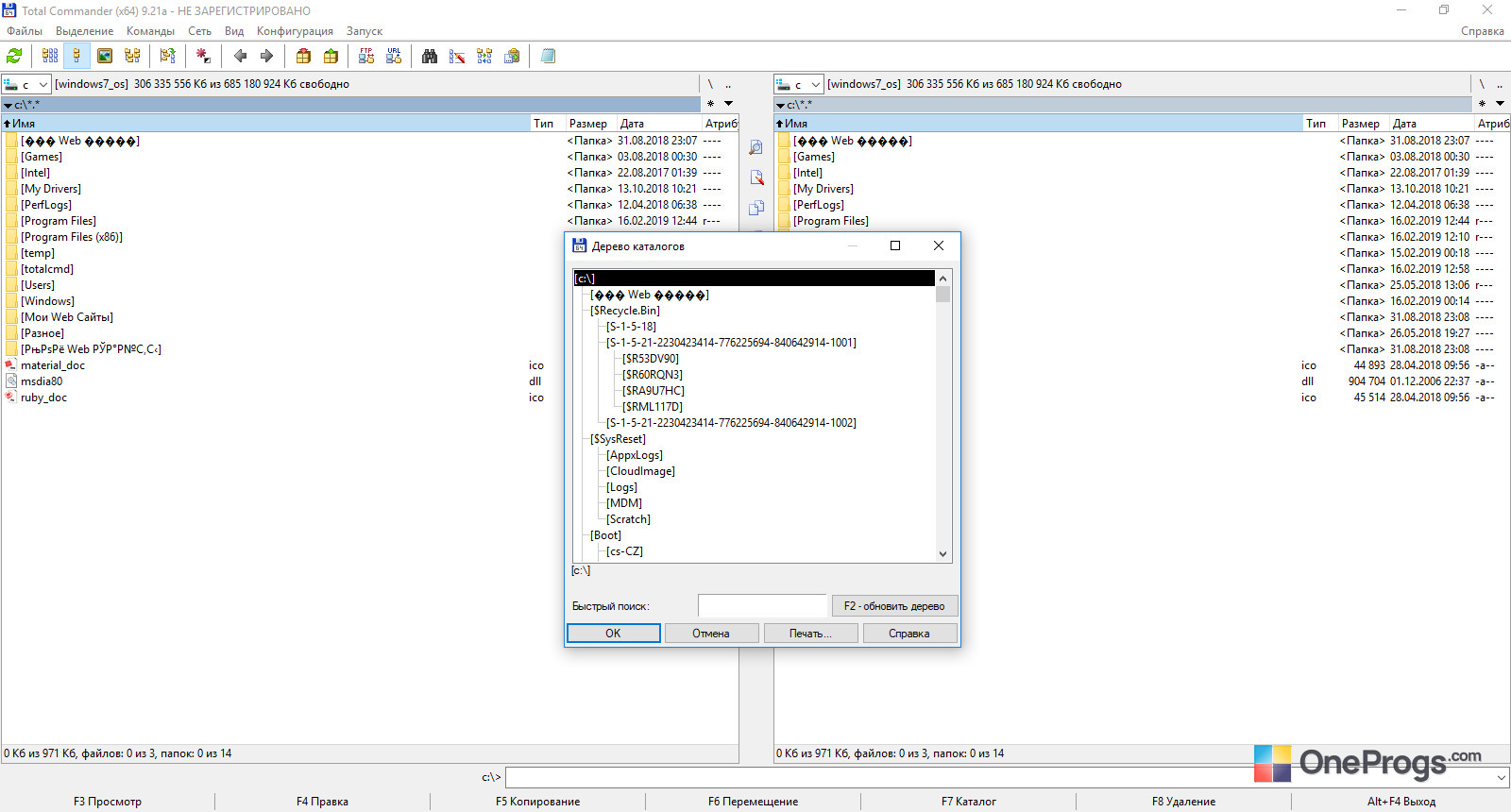
Task: Click the F5 Копирование button
Action: click(x=537, y=802)
